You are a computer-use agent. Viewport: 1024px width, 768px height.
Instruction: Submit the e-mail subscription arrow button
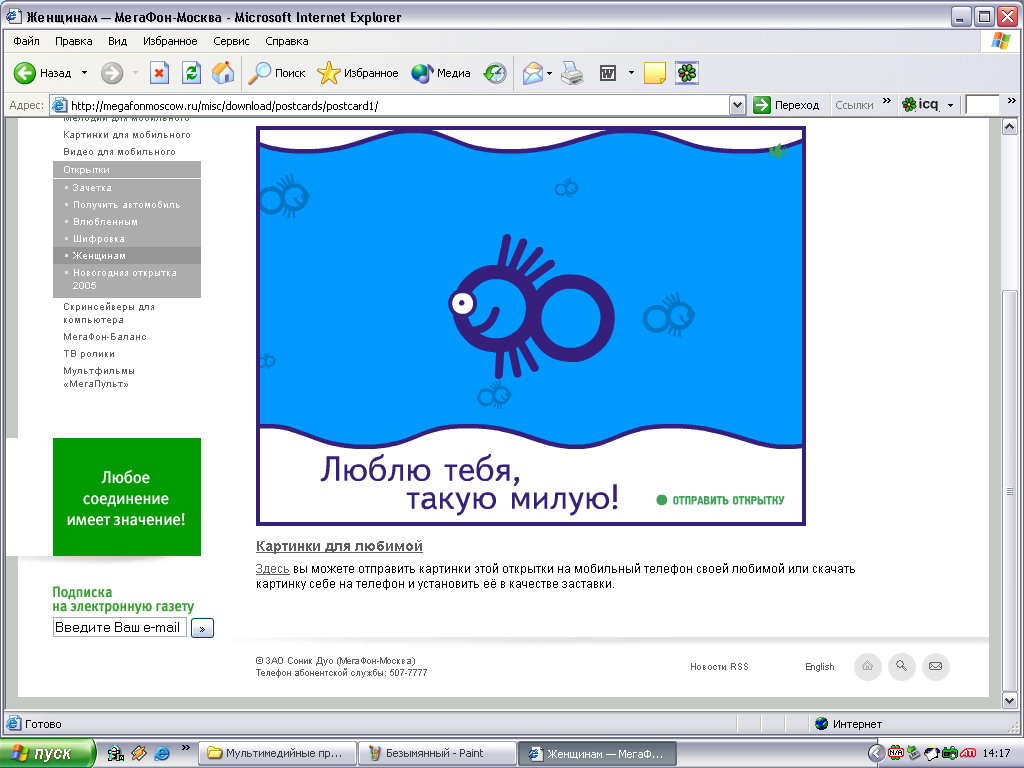(x=202, y=628)
